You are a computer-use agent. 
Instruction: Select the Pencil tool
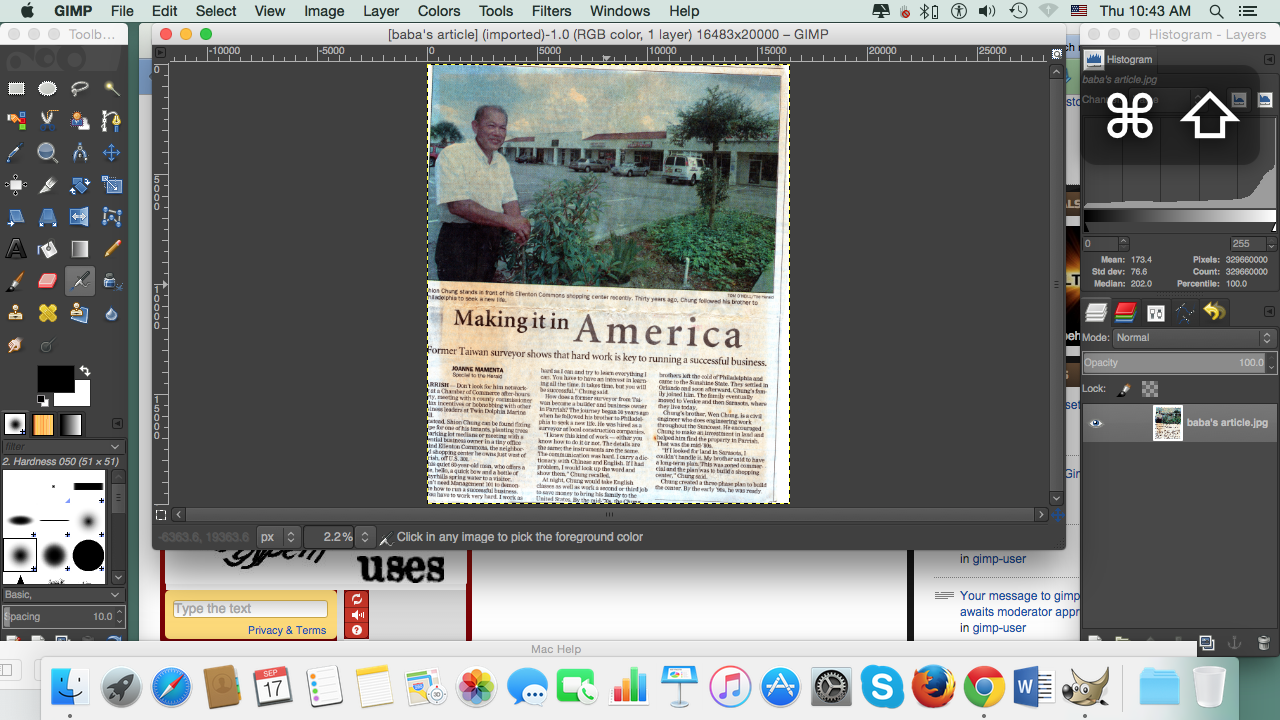click(x=111, y=249)
